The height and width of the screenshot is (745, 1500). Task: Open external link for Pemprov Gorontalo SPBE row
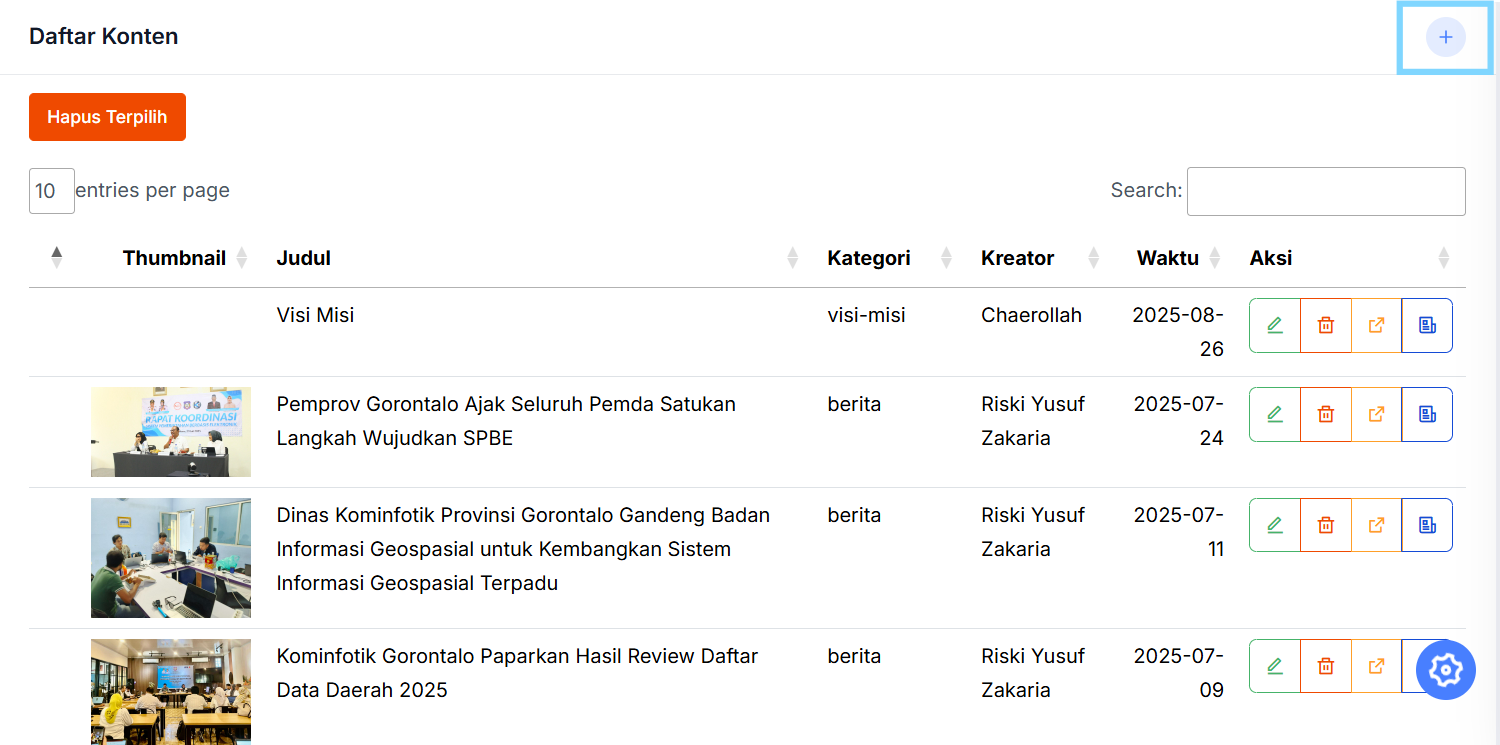tap(1377, 414)
